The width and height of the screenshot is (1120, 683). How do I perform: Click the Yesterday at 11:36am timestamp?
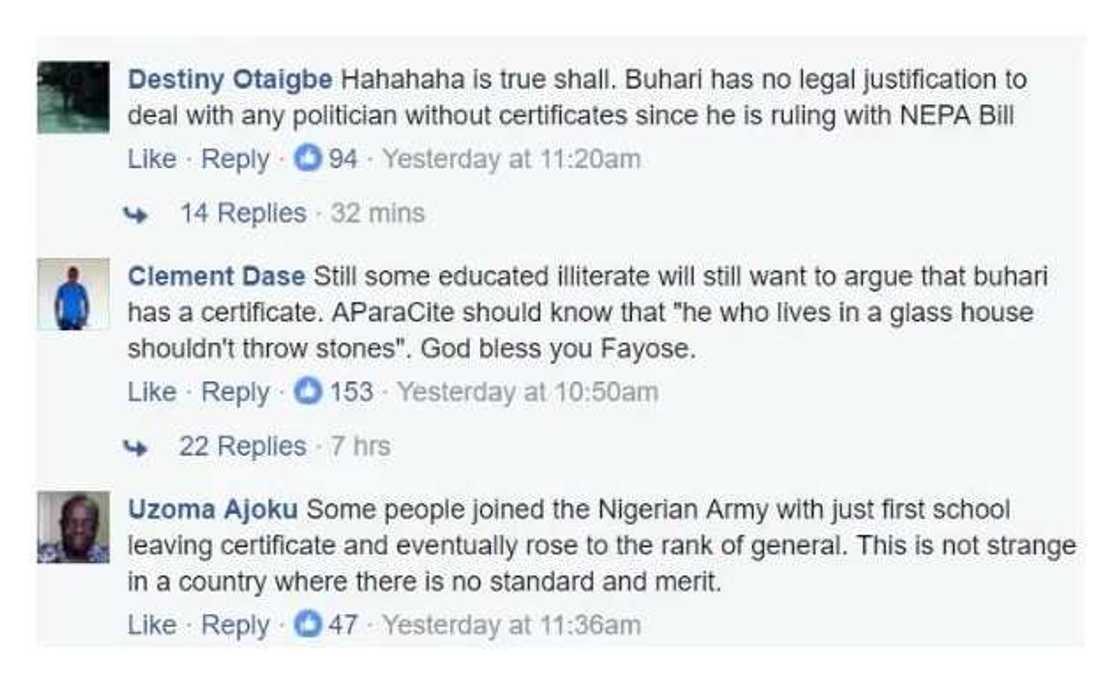tap(511, 625)
